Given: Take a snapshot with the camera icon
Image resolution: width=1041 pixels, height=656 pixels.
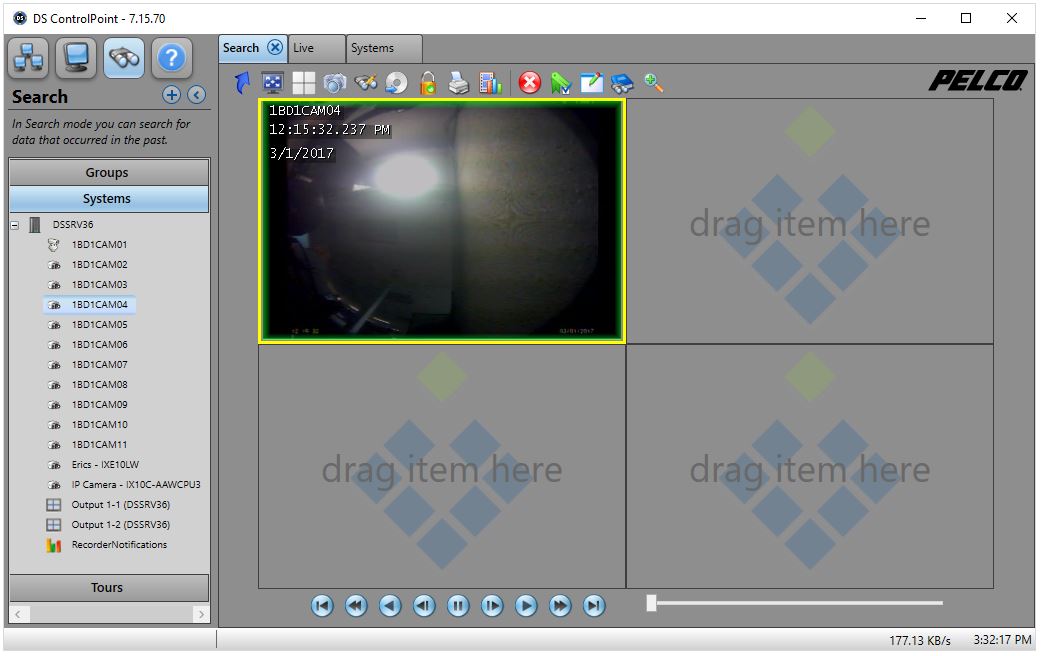Looking at the screenshot, I should [334, 82].
